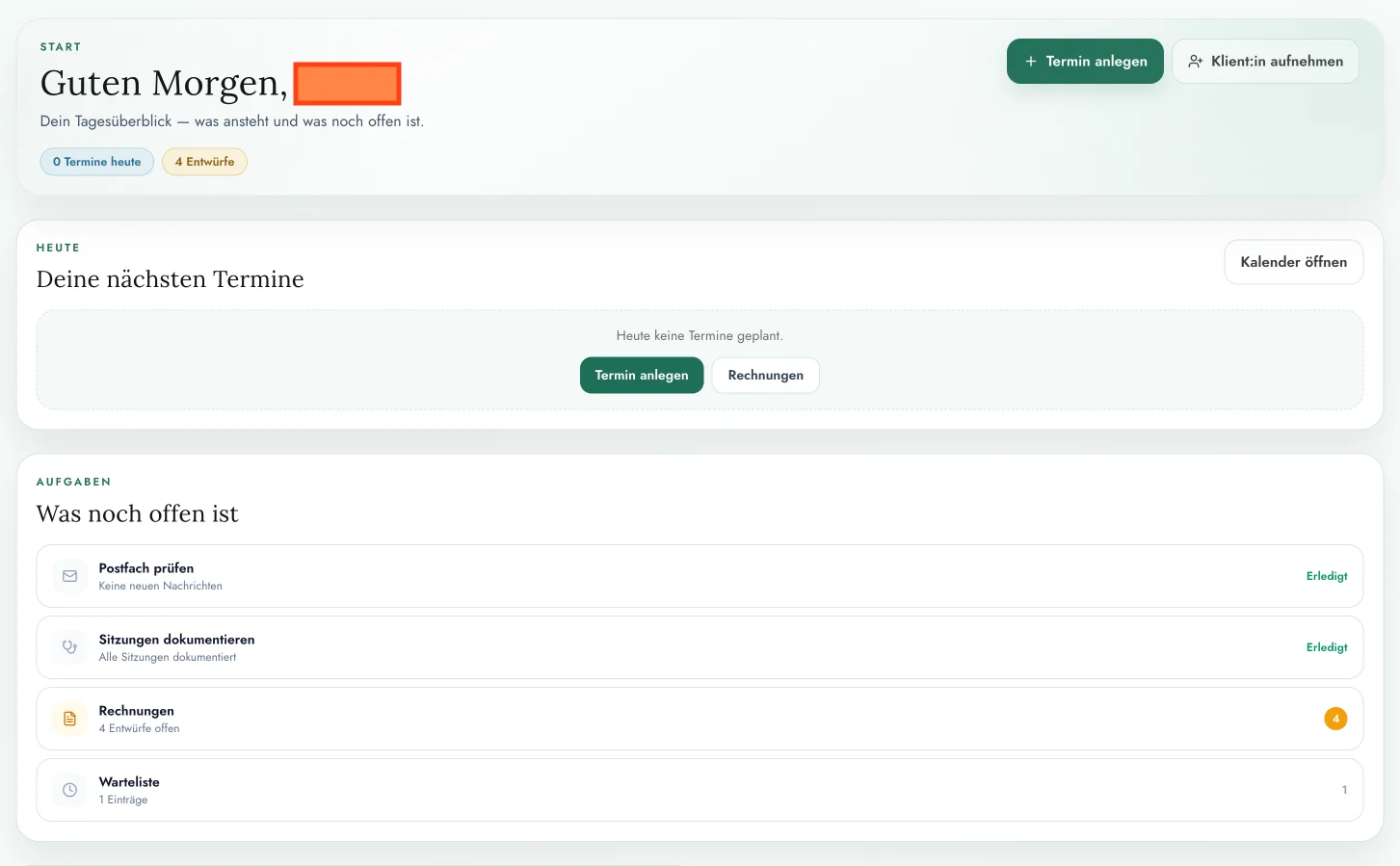Click Rechnungen under the empty appointments area
The width and height of the screenshot is (1400, 866).
click(765, 375)
